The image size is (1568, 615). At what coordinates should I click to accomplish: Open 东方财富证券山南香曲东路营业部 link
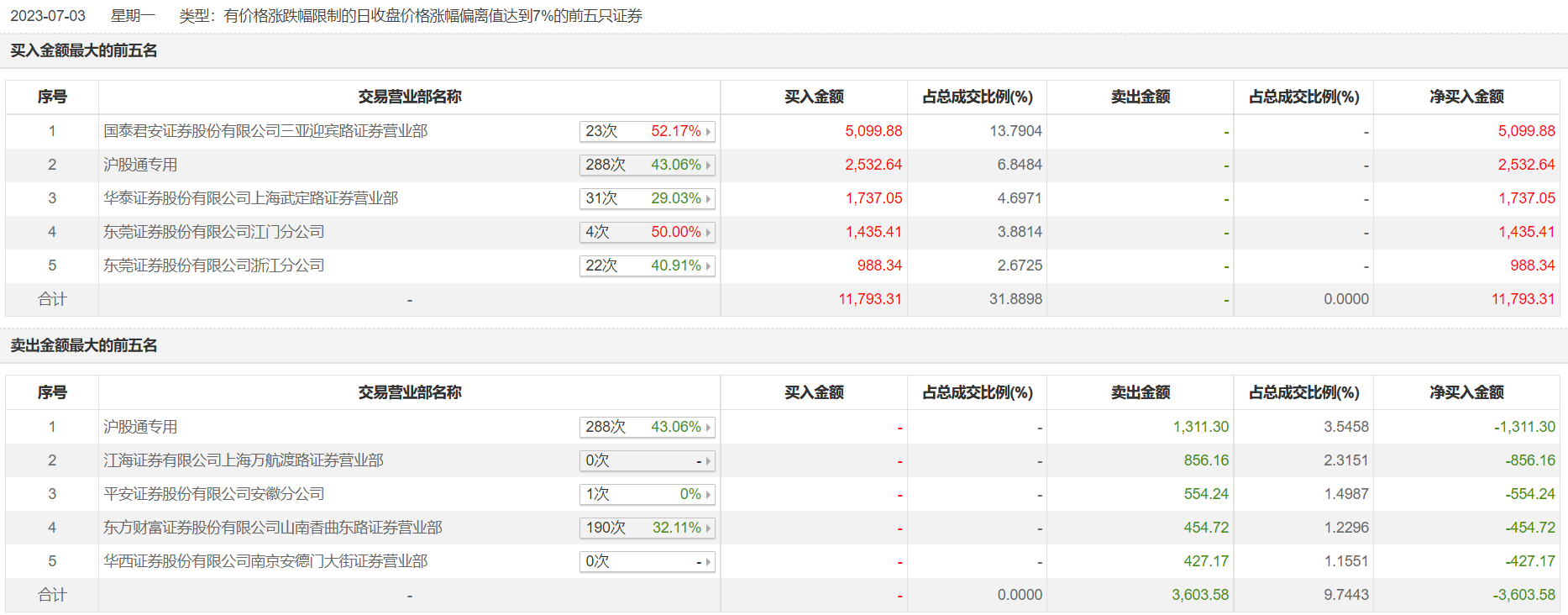click(x=273, y=528)
